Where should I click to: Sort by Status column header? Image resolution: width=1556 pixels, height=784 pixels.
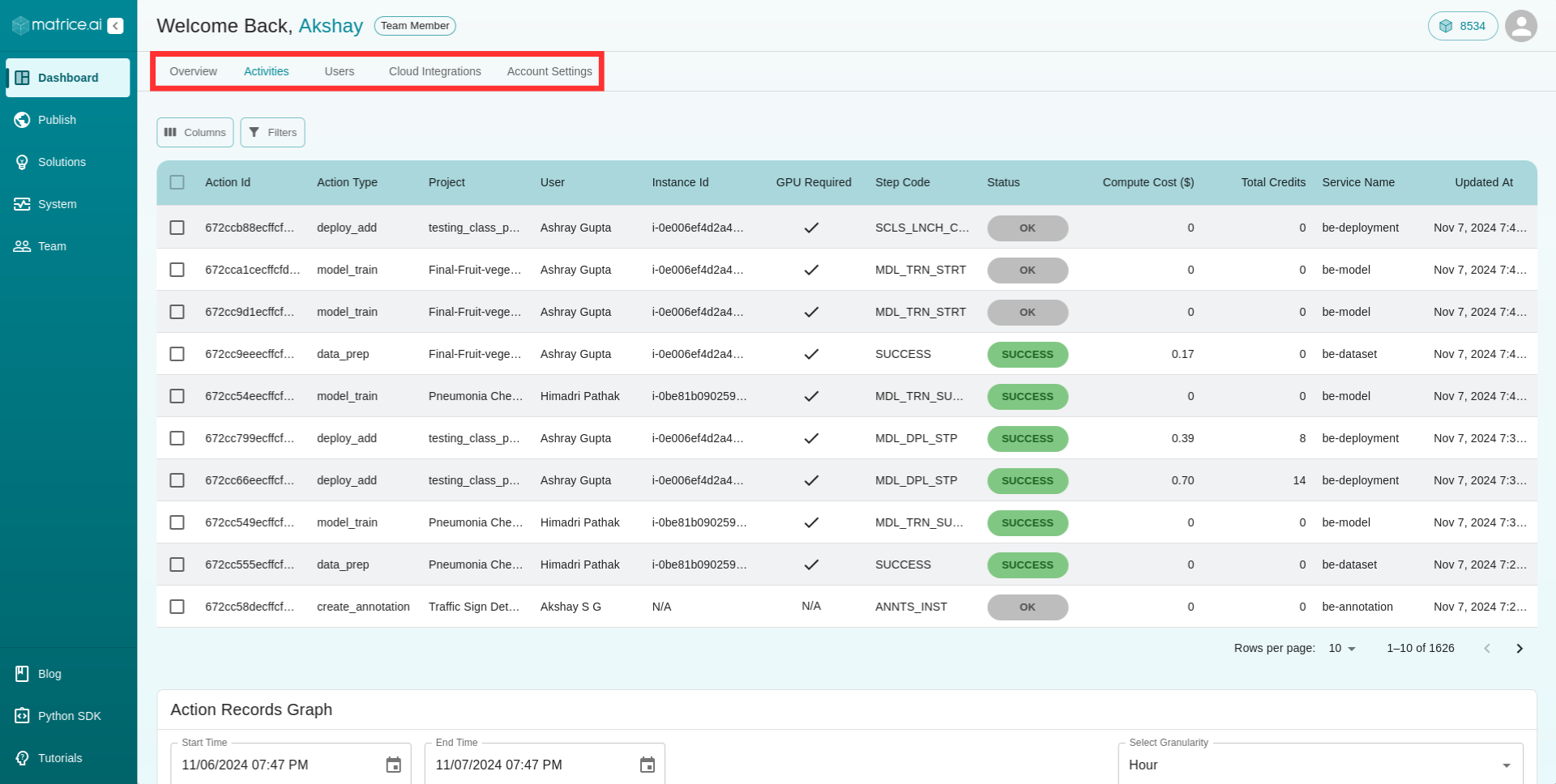(1003, 182)
